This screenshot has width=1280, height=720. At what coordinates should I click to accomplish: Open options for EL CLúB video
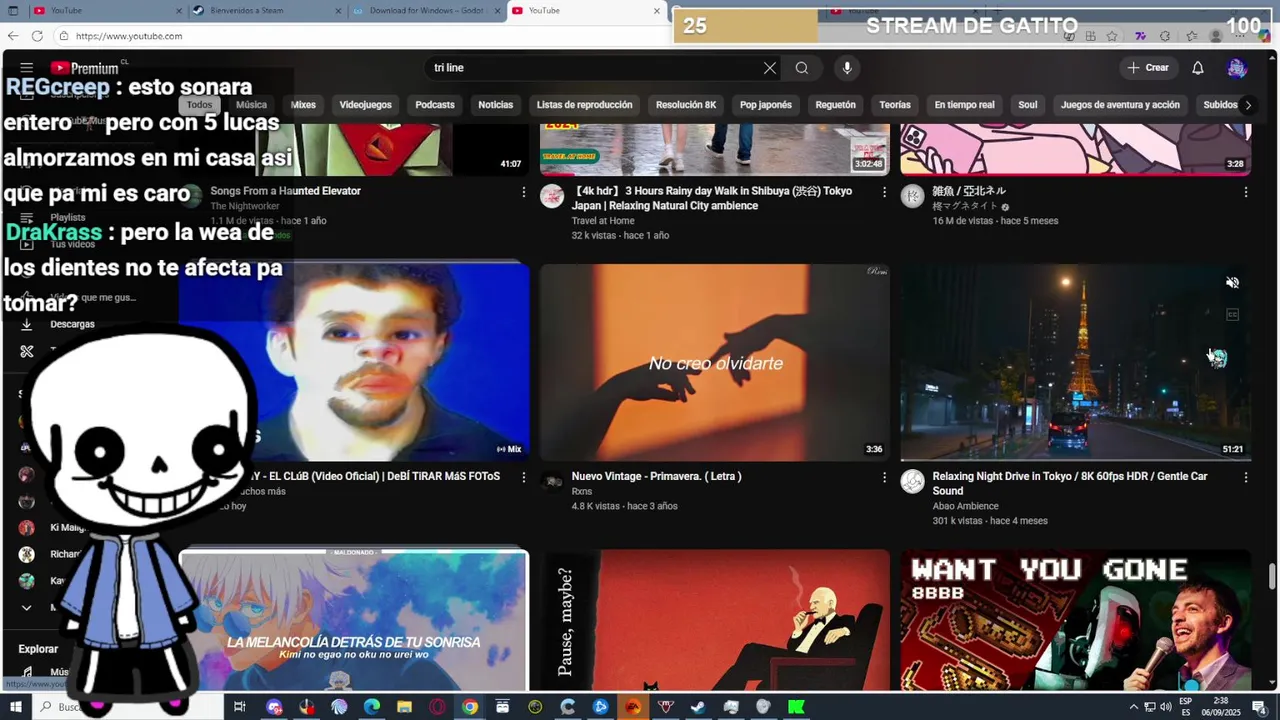523,478
